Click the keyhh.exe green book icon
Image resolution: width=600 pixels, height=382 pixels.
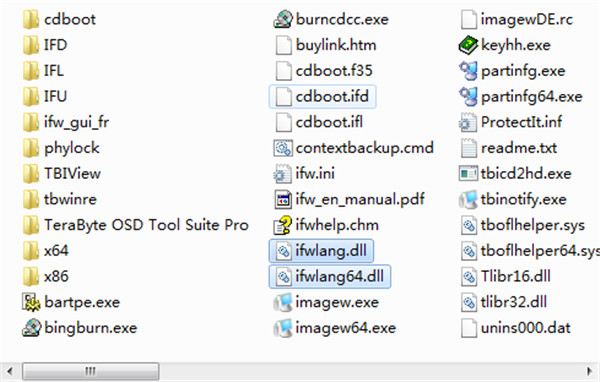click(468, 45)
